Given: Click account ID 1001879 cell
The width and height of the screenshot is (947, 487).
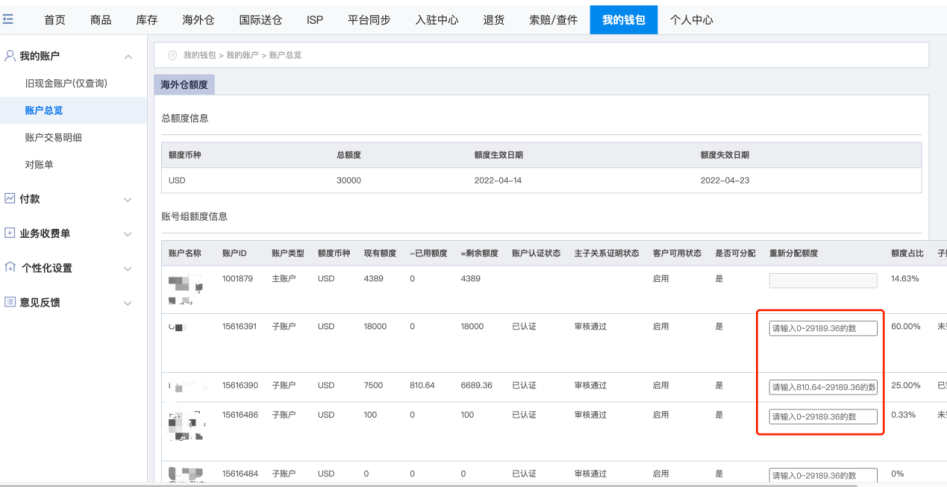Looking at the screenshot, I should coord(237,279).
